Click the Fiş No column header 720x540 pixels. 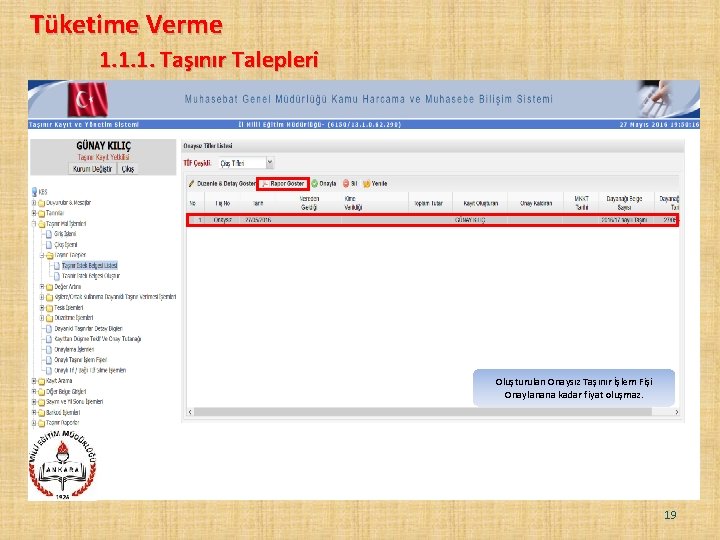pos(223,203)
